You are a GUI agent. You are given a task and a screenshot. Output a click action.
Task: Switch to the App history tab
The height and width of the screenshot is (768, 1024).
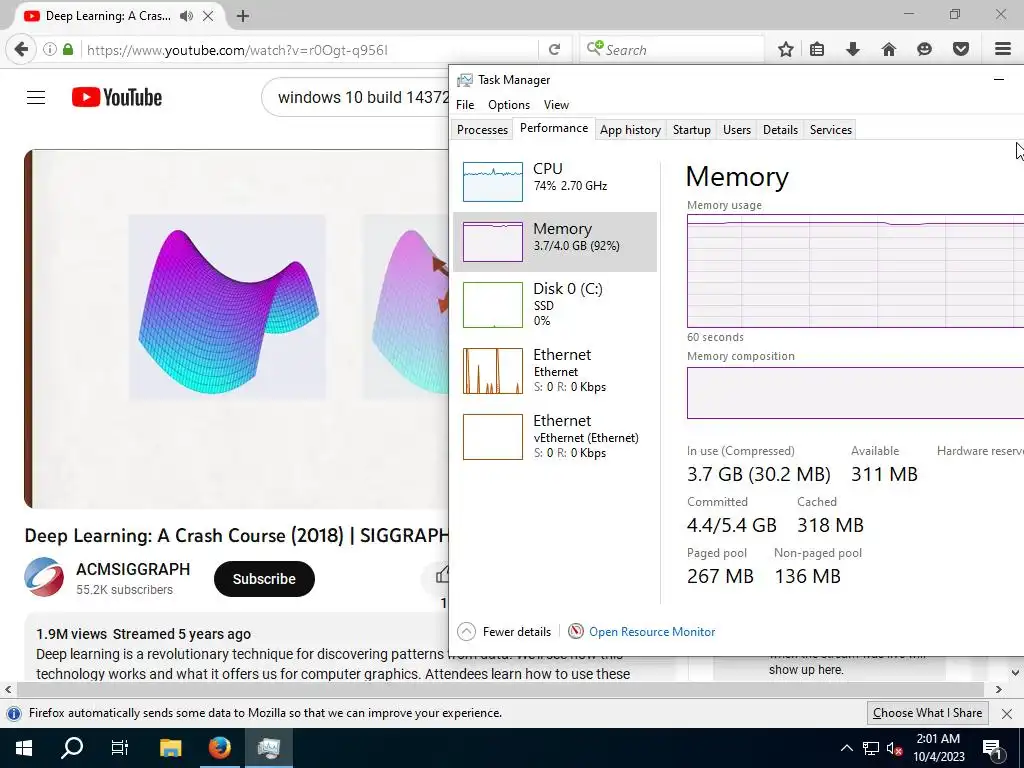[630, 129]
